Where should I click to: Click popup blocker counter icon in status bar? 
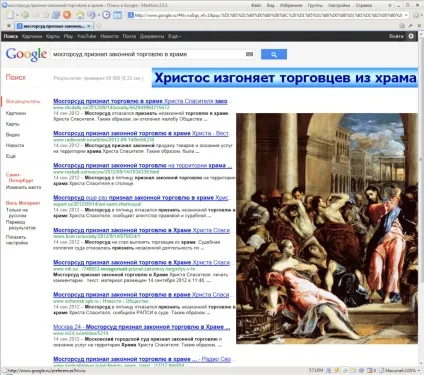(371, 370)
